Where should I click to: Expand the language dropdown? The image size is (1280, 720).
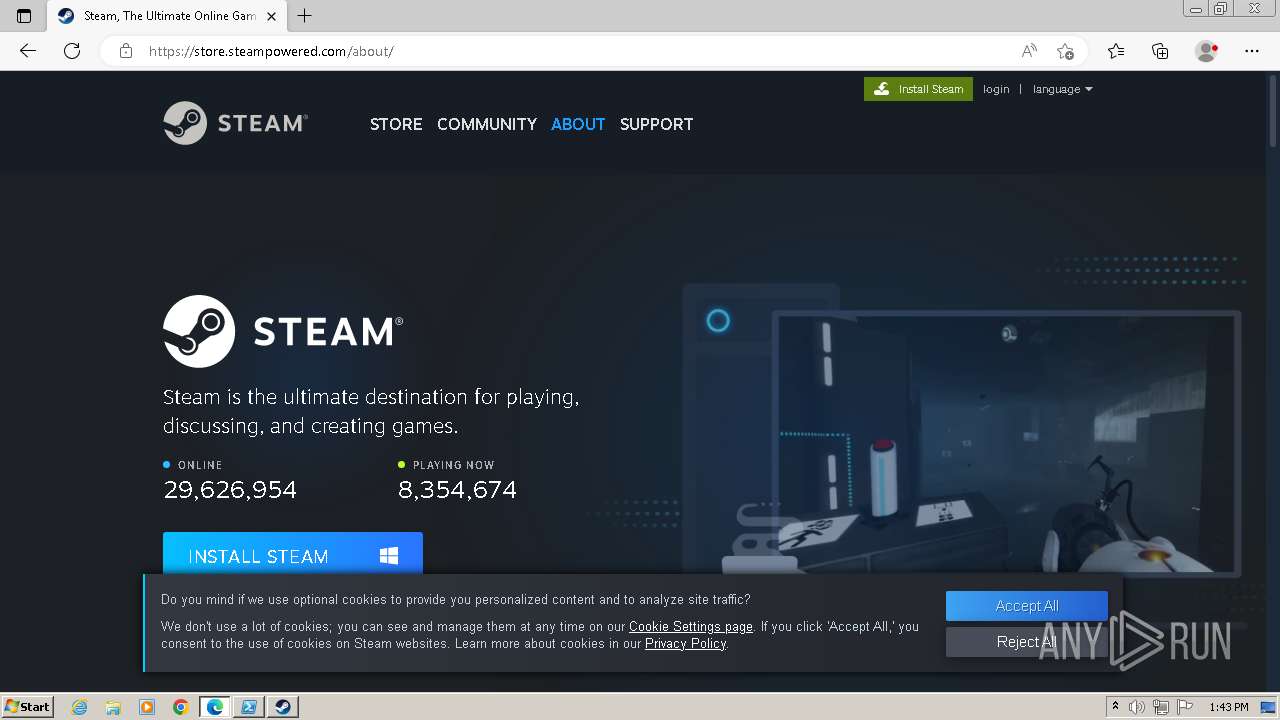1062,89
